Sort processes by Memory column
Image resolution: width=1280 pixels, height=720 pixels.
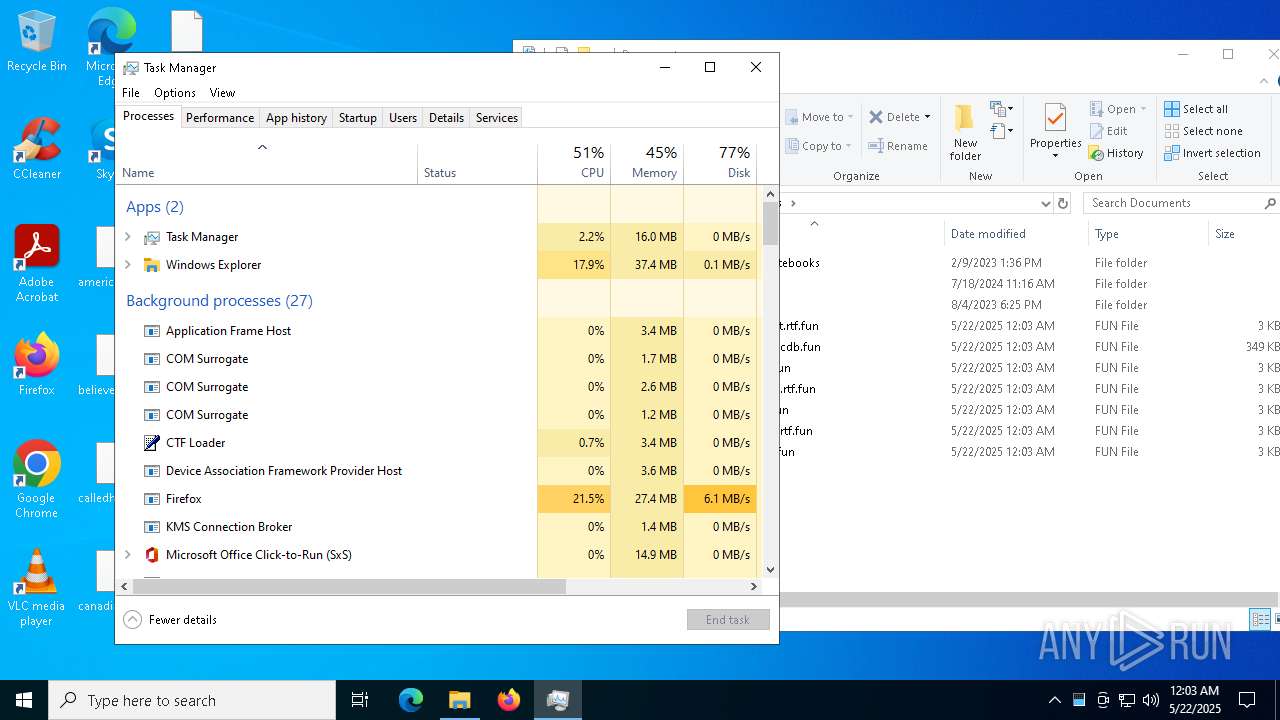(x=647, y=163)
